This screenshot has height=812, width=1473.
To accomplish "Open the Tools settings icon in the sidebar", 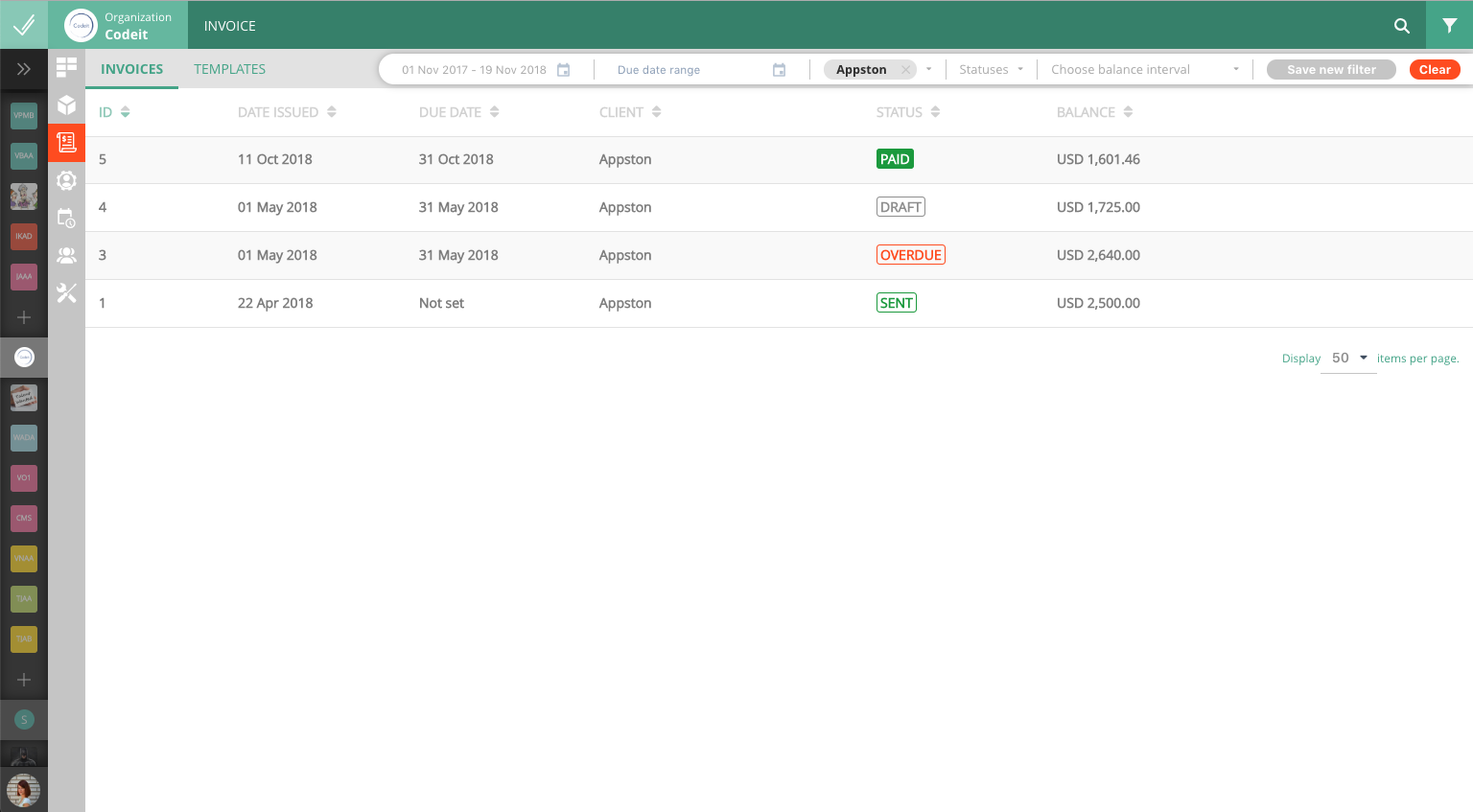I will (66, 292).
